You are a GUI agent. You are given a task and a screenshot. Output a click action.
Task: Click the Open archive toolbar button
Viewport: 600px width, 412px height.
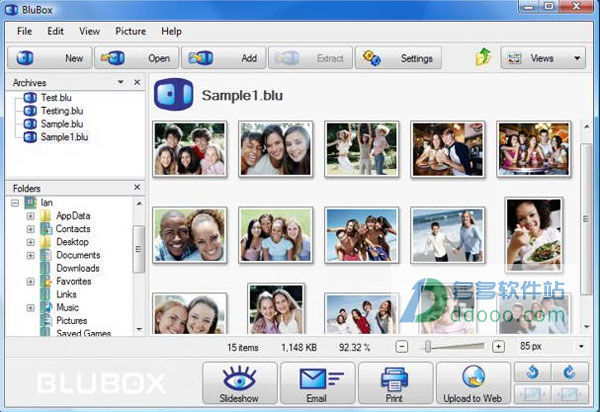click(x=137, y=58)
